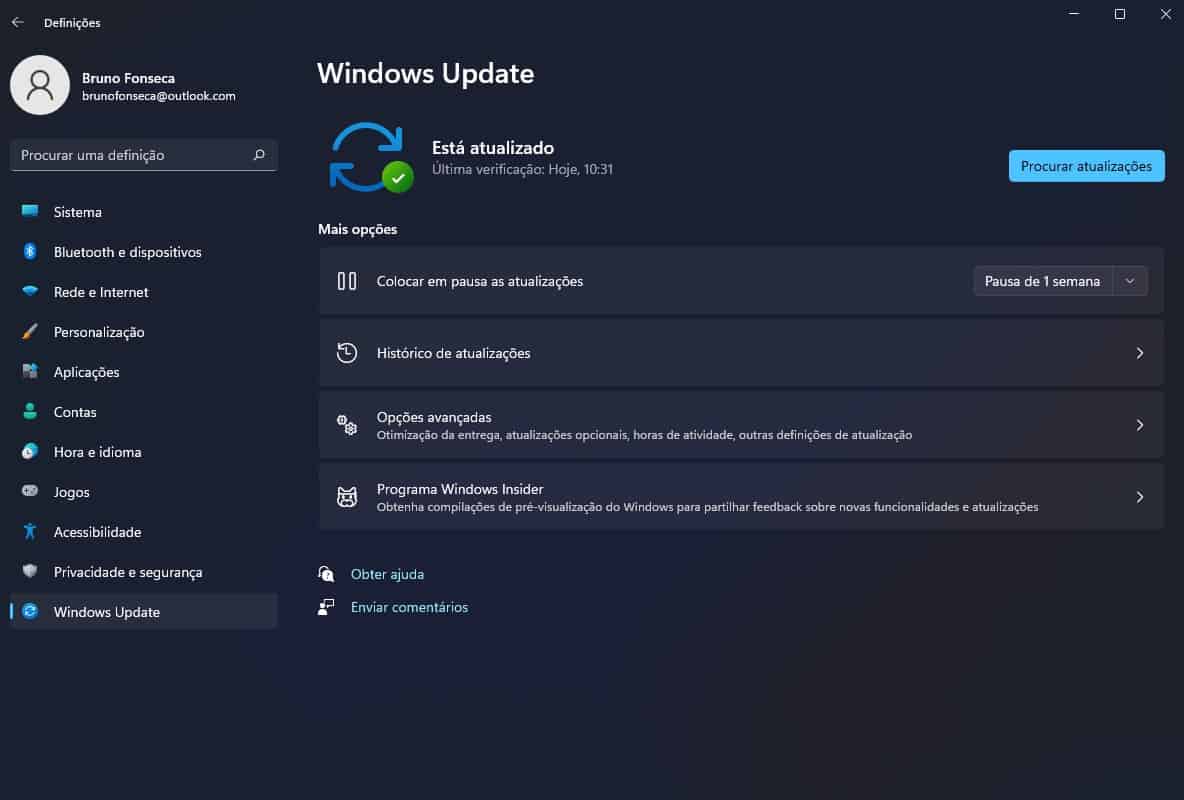Screen dimensions: 1184x800
Task: Click the large update status sync icon
Action: point(370,157)
